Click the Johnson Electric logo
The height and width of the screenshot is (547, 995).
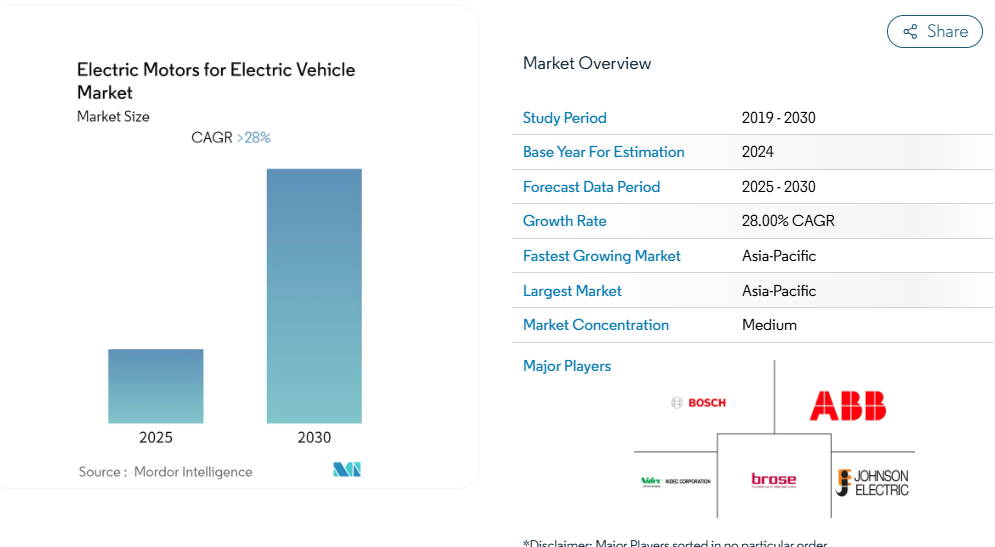873,482
